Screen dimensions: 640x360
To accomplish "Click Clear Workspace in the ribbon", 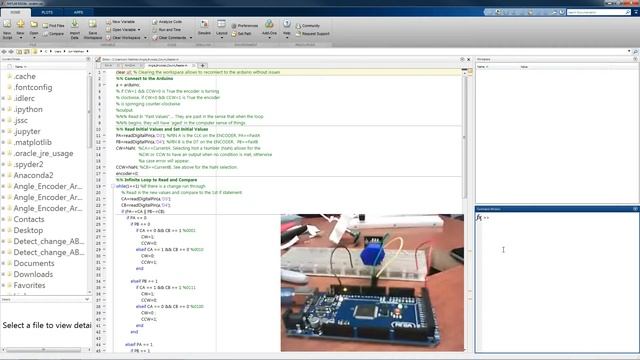I will pyautogui.click(x=123, y=38).
